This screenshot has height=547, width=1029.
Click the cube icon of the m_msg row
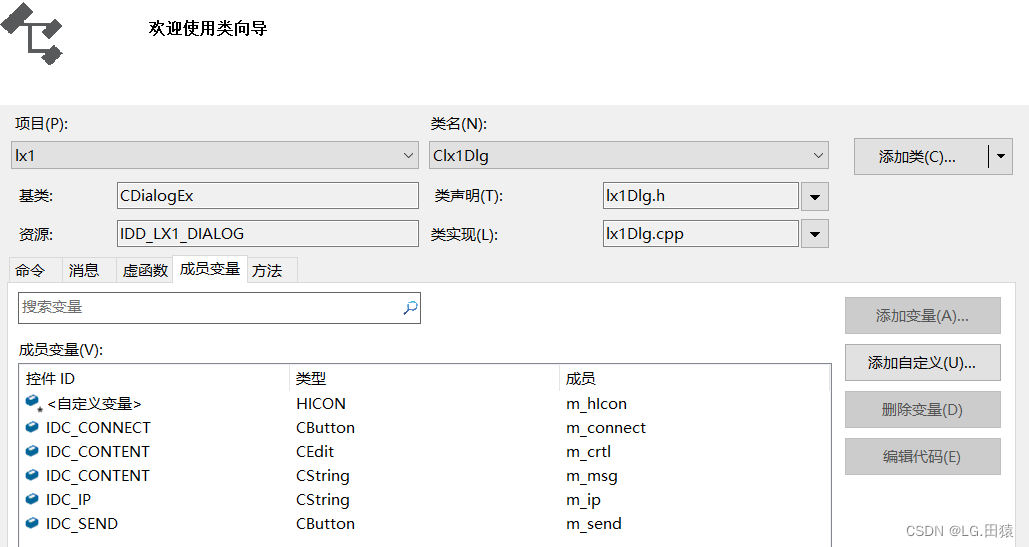[32, 475]
